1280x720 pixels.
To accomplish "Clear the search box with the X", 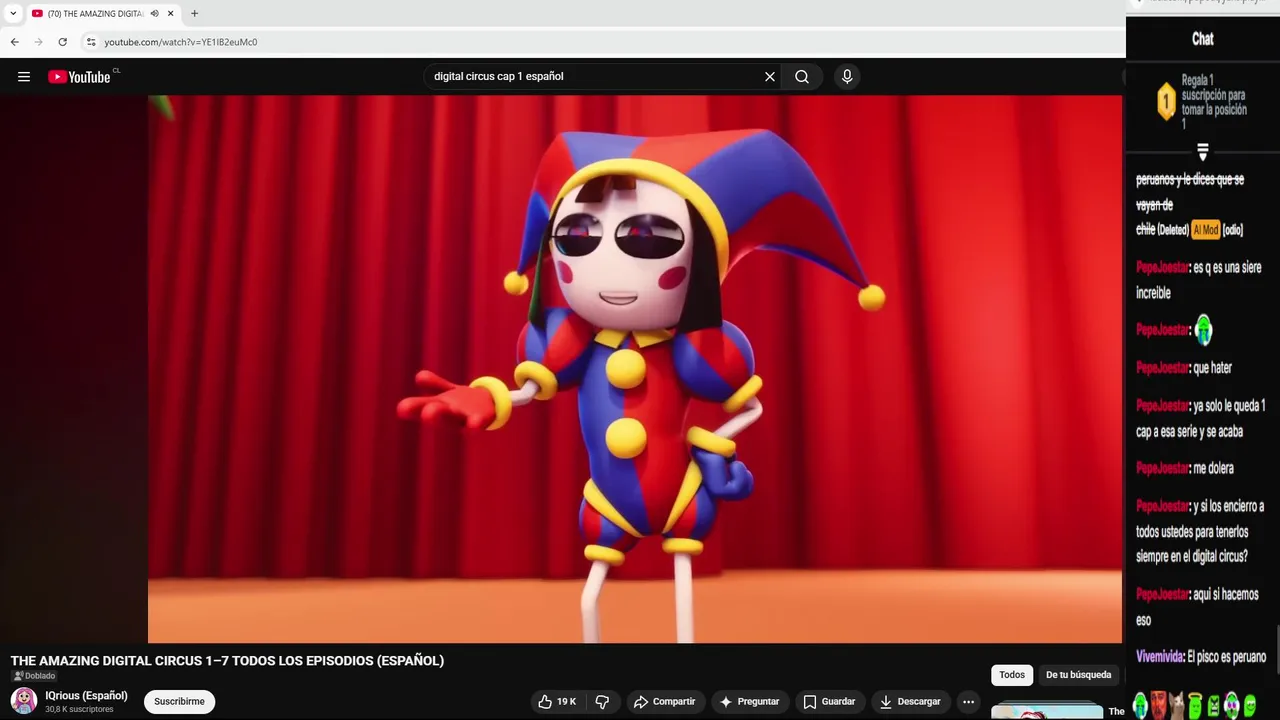I will pos(770,77).
